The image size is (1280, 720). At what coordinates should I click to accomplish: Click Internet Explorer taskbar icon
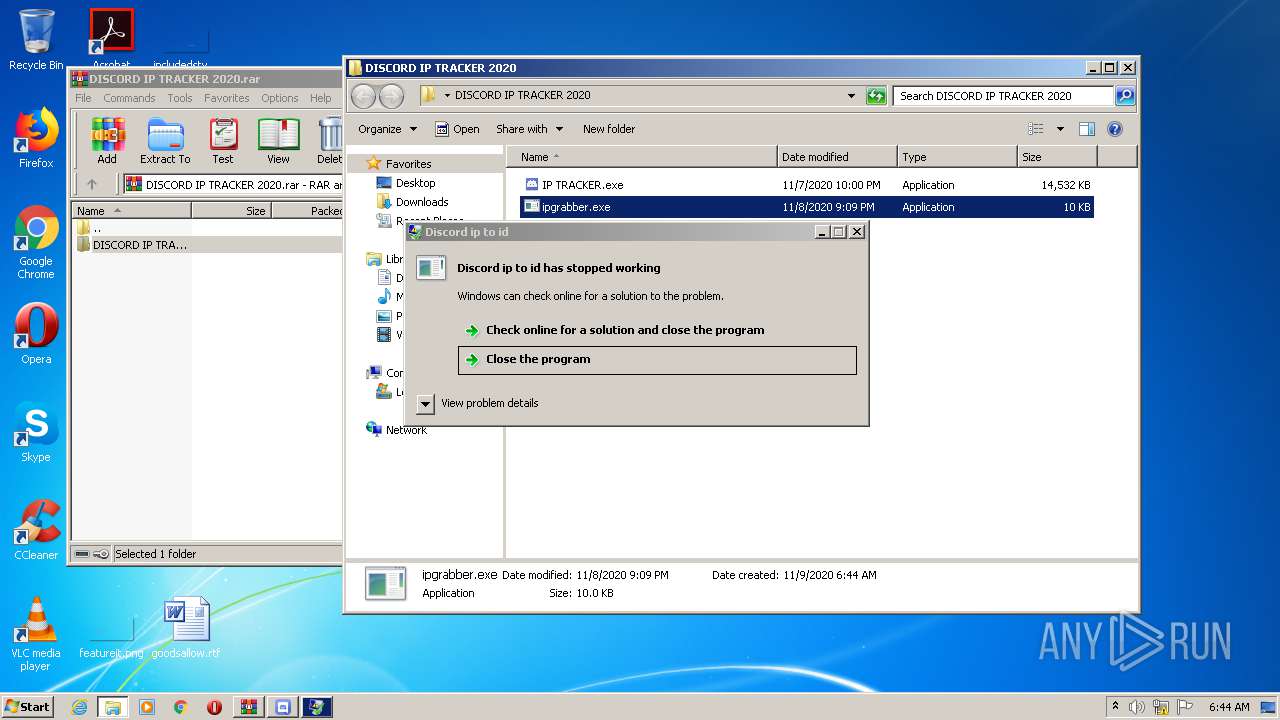point(79,707)
